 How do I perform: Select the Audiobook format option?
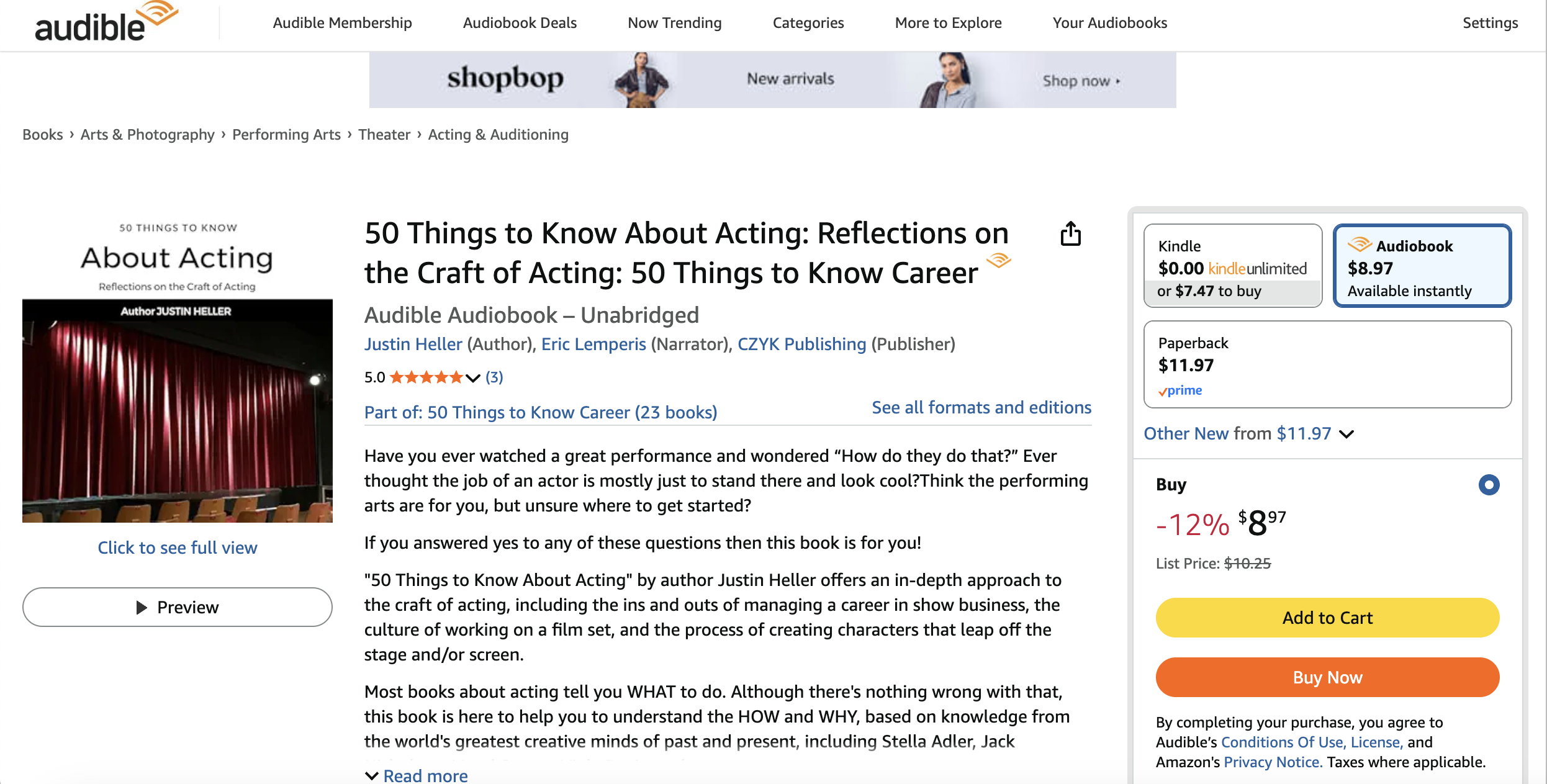(1422, 266)
